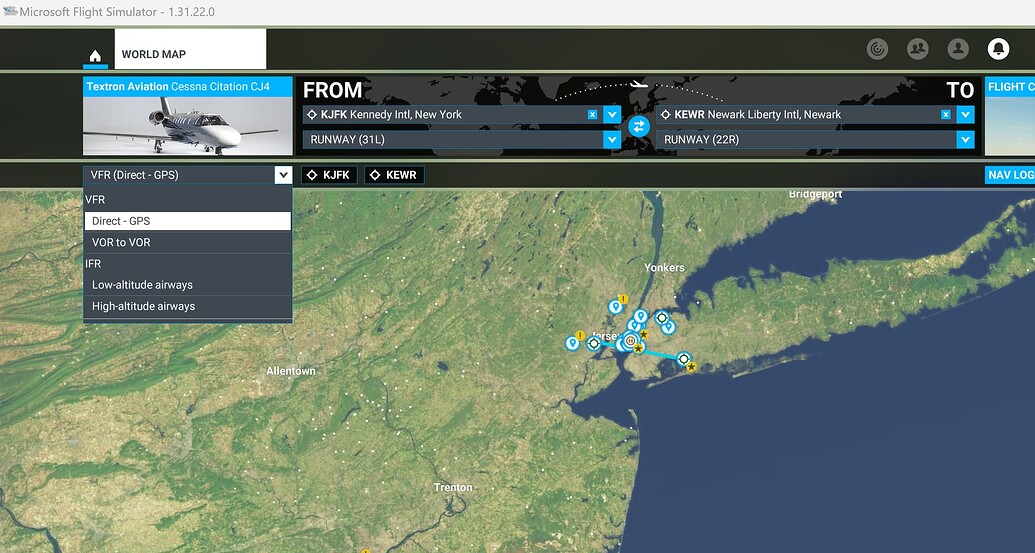This screenshot has height=553, width=1035.
Task: Go to the home screen icon
Action: pos(95,56)
